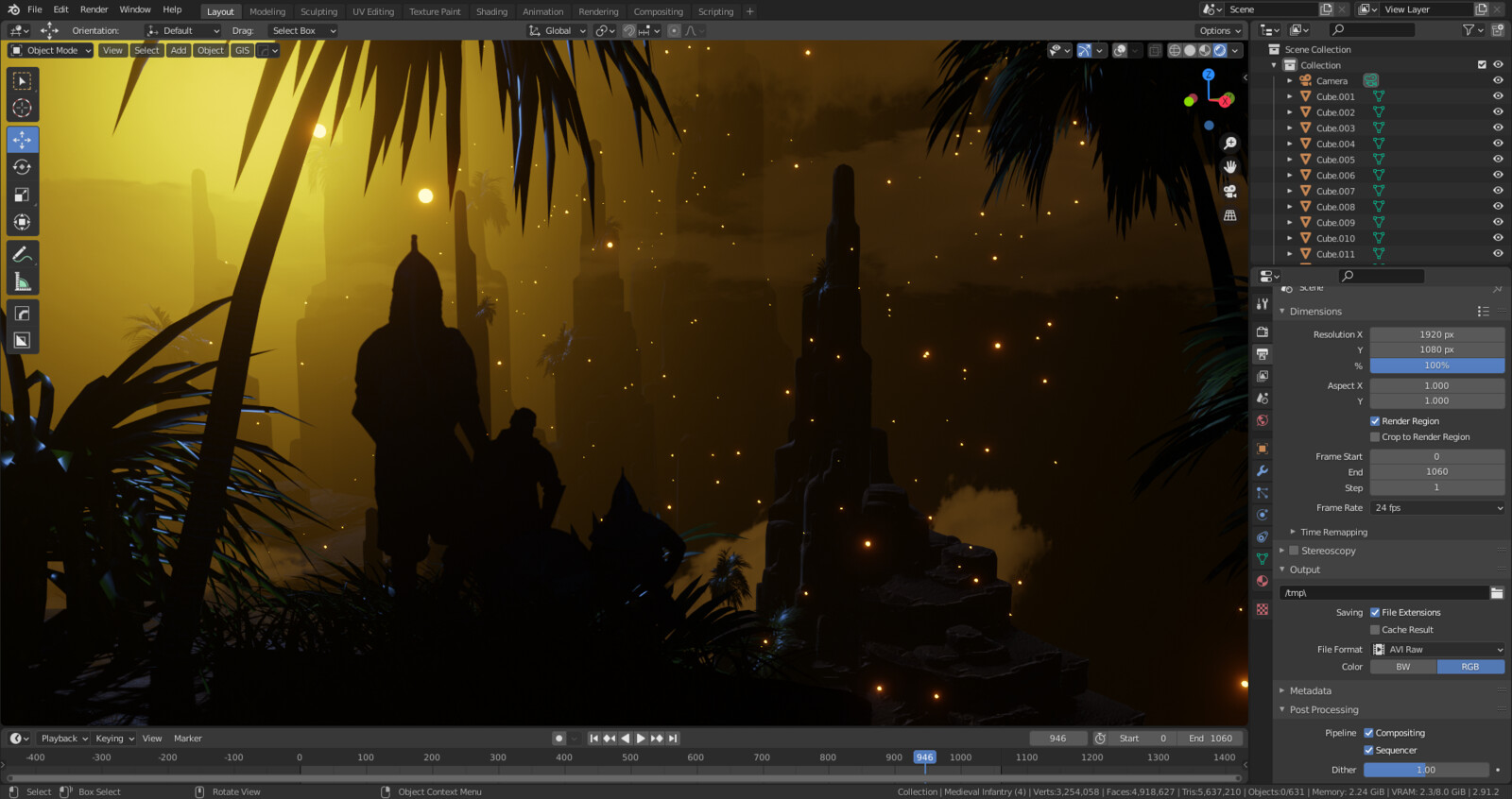Hide the Camera via its eye icon

pos(1498,80)
